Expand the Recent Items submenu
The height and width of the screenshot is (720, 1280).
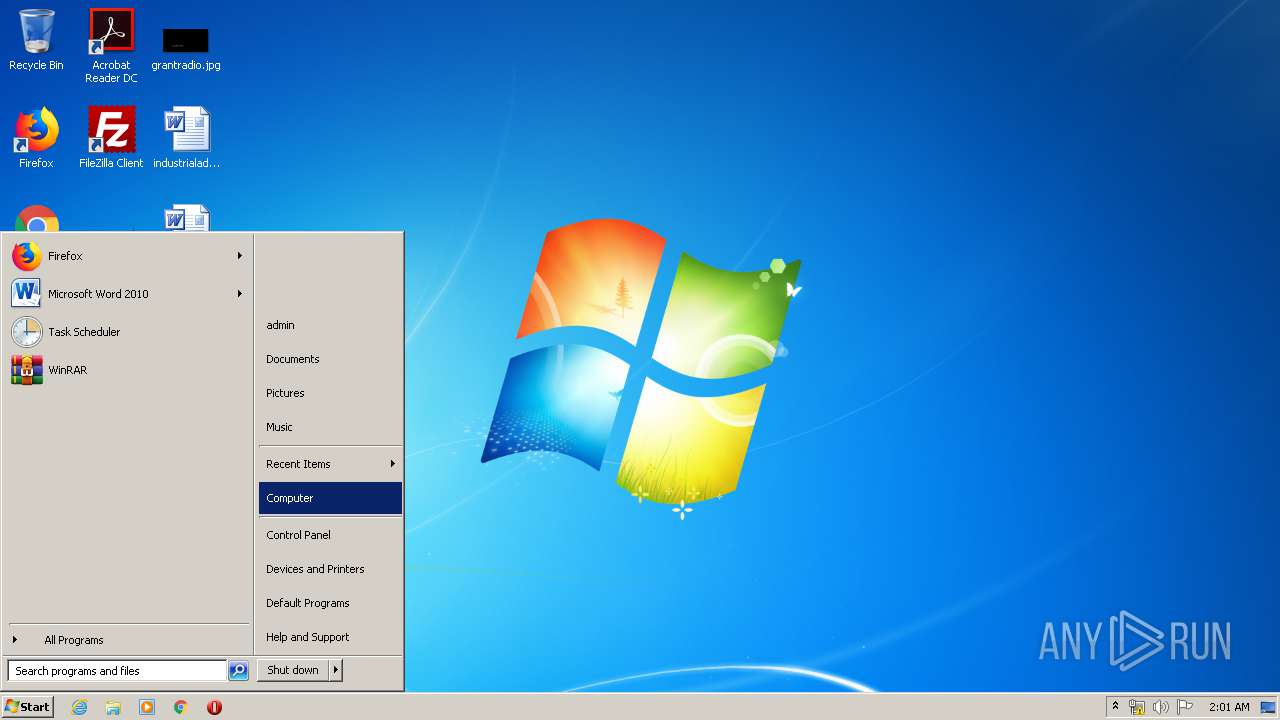330,464
